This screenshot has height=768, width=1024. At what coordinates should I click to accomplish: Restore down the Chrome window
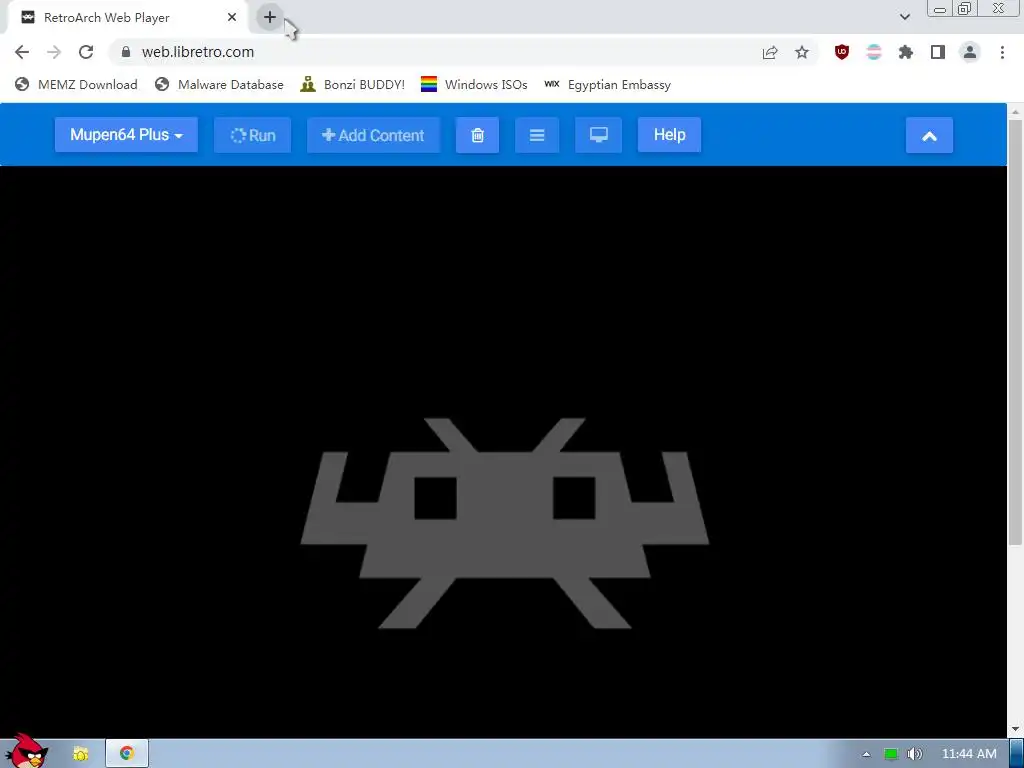coord(964,9)
